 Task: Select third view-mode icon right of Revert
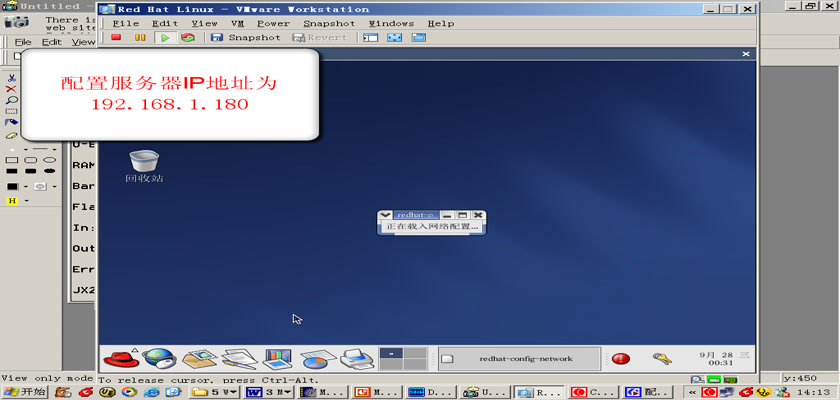pyautogui.click(x=418, y=37)
